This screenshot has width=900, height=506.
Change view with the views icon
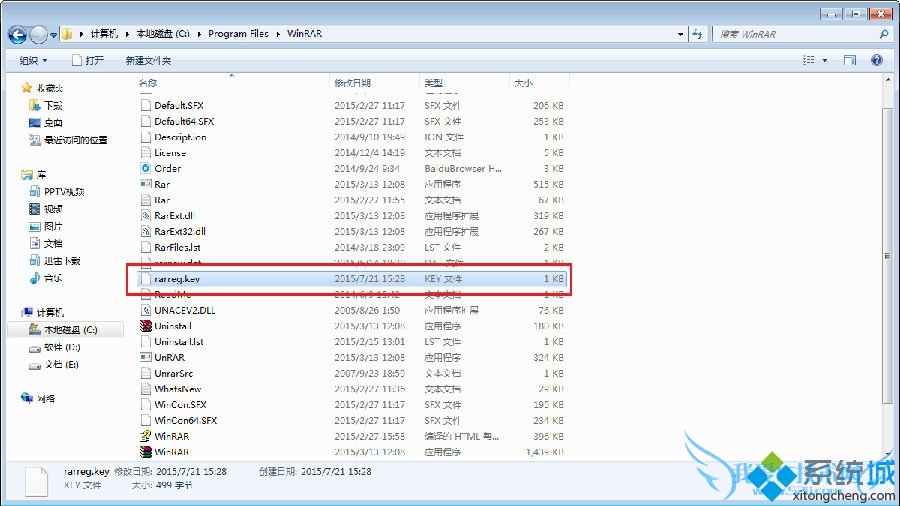pos(808,60)
